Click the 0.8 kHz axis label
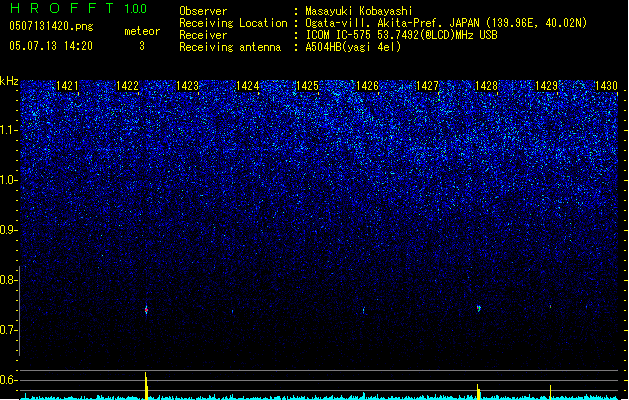The image size is (629, 400). click(x=8, y=280)
